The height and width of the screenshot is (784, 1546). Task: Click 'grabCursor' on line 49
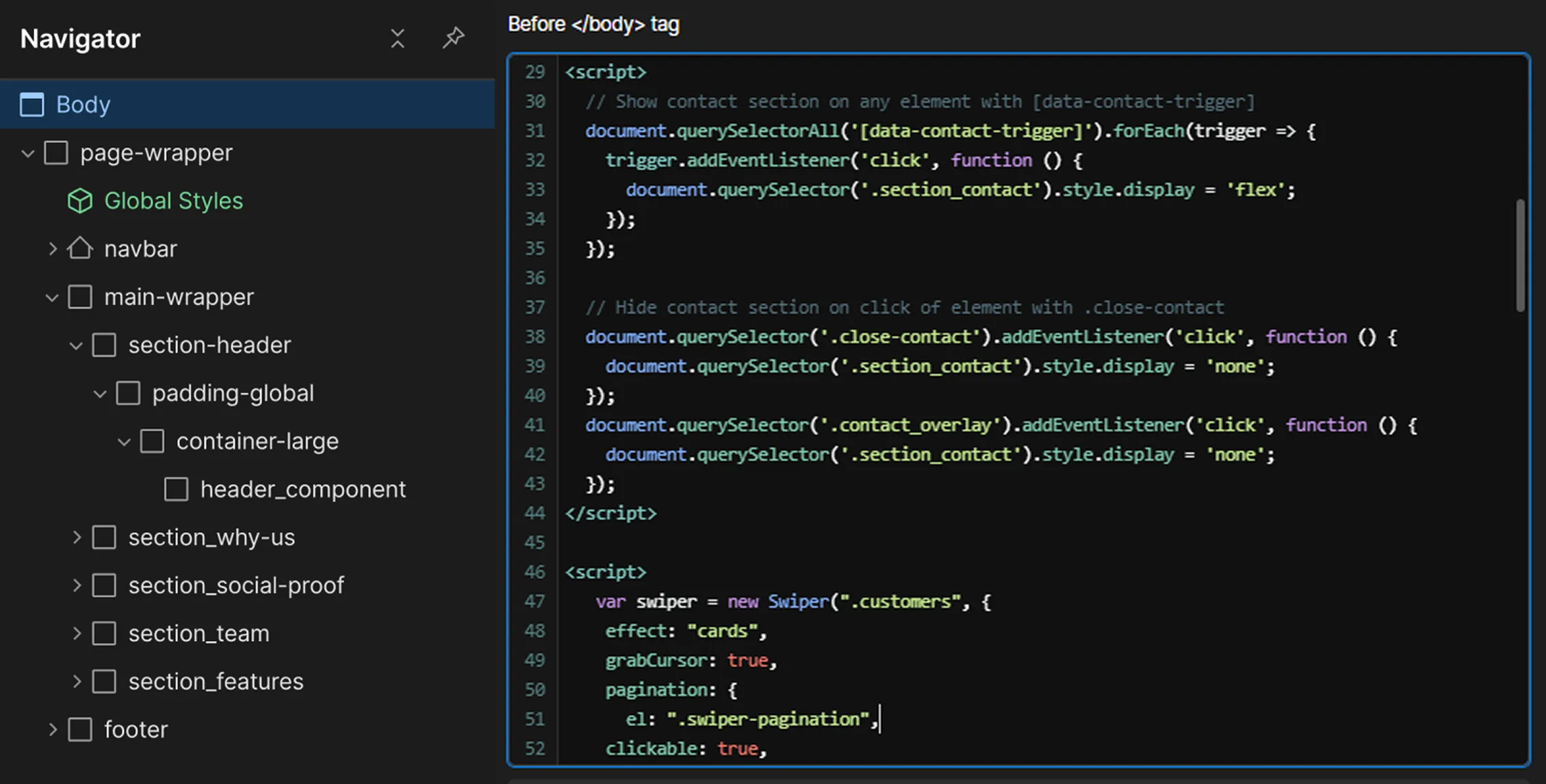pyautogui.click(x=656, y=660)
